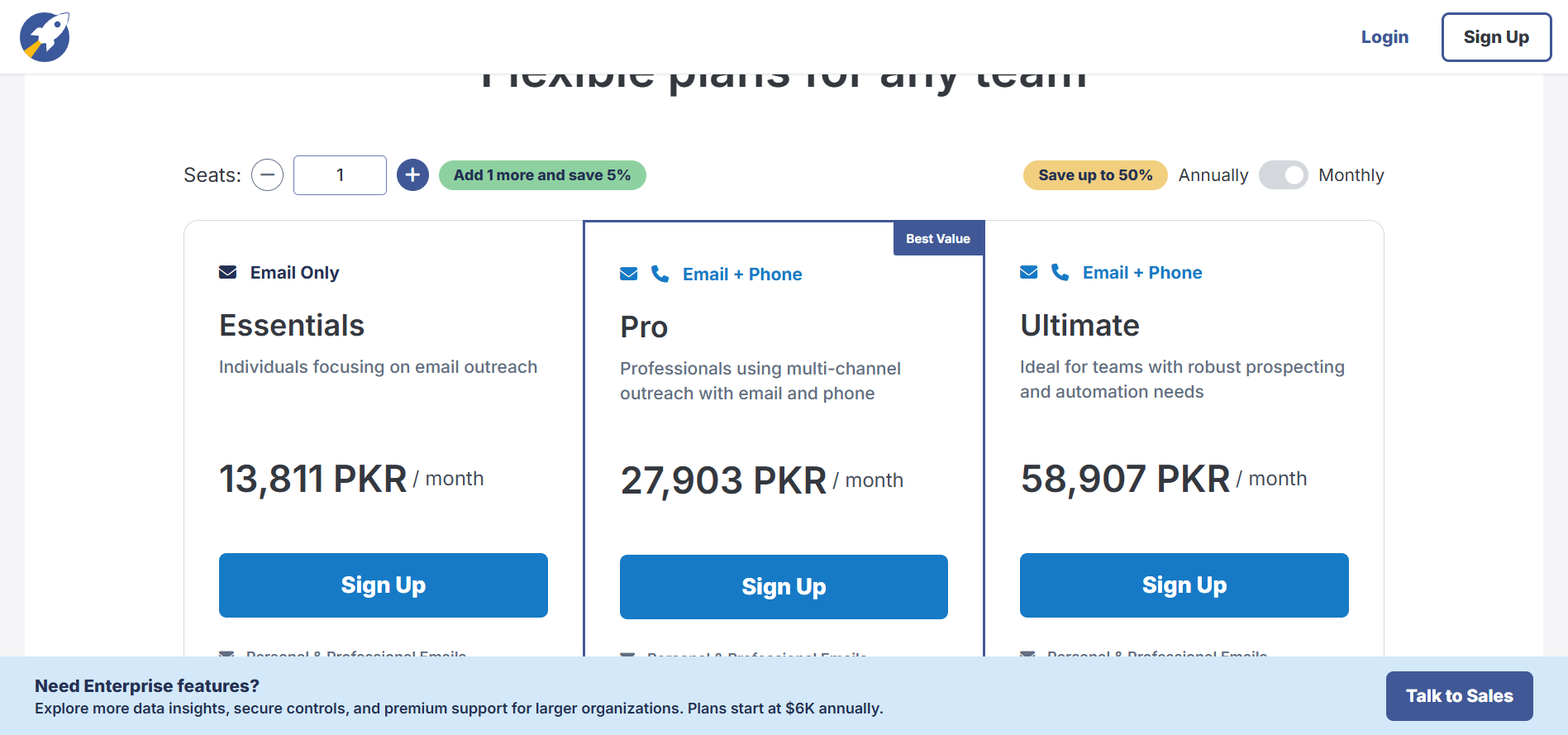Sign up for the Pro plan
This screenshot has width=1568, height=735.
(x=784, y=587)
